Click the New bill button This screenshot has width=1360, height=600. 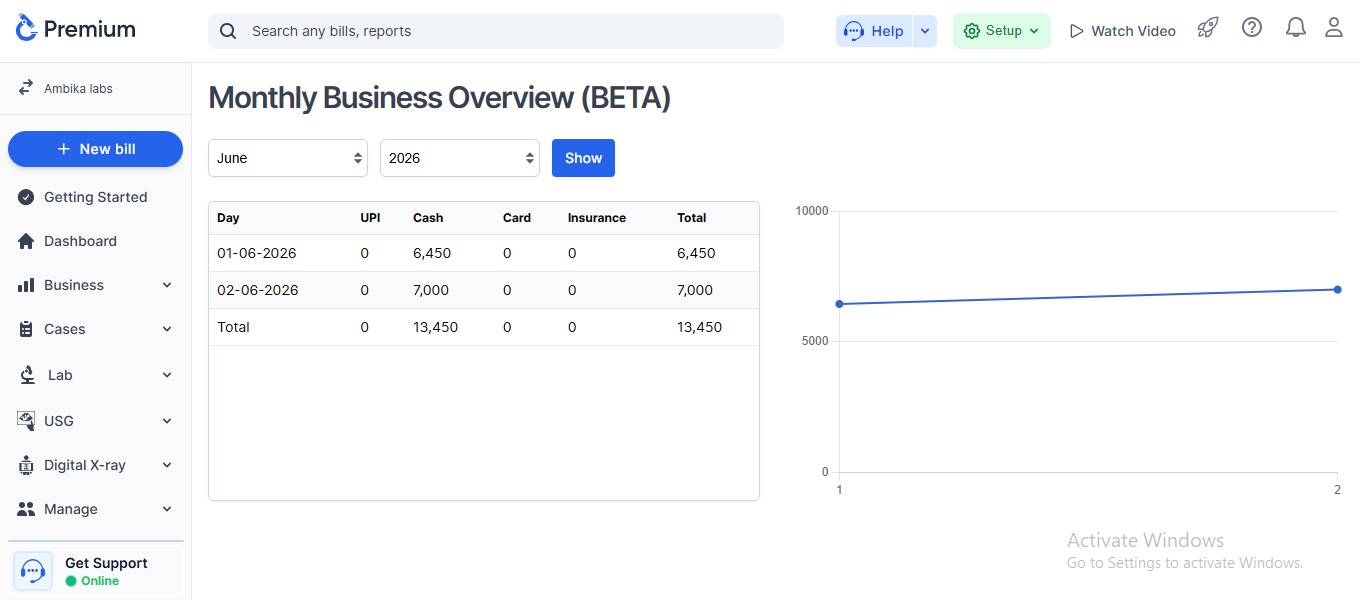click(x=95, y=149)
